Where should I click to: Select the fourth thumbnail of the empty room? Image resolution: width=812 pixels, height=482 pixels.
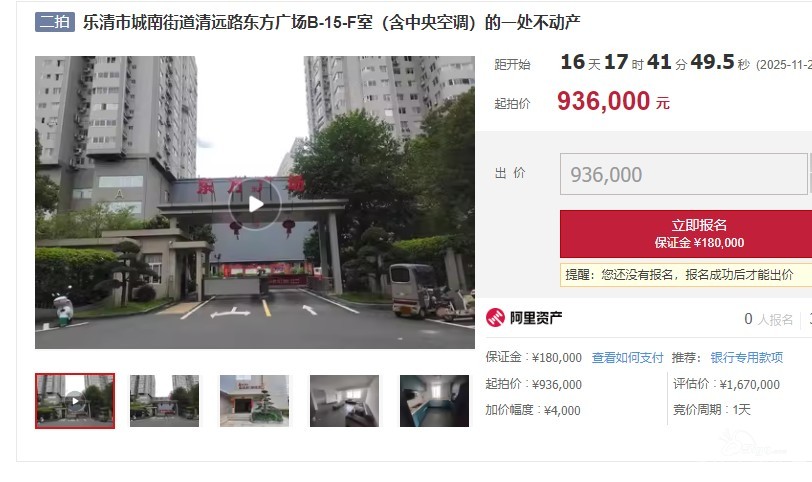tap(344, 401)
